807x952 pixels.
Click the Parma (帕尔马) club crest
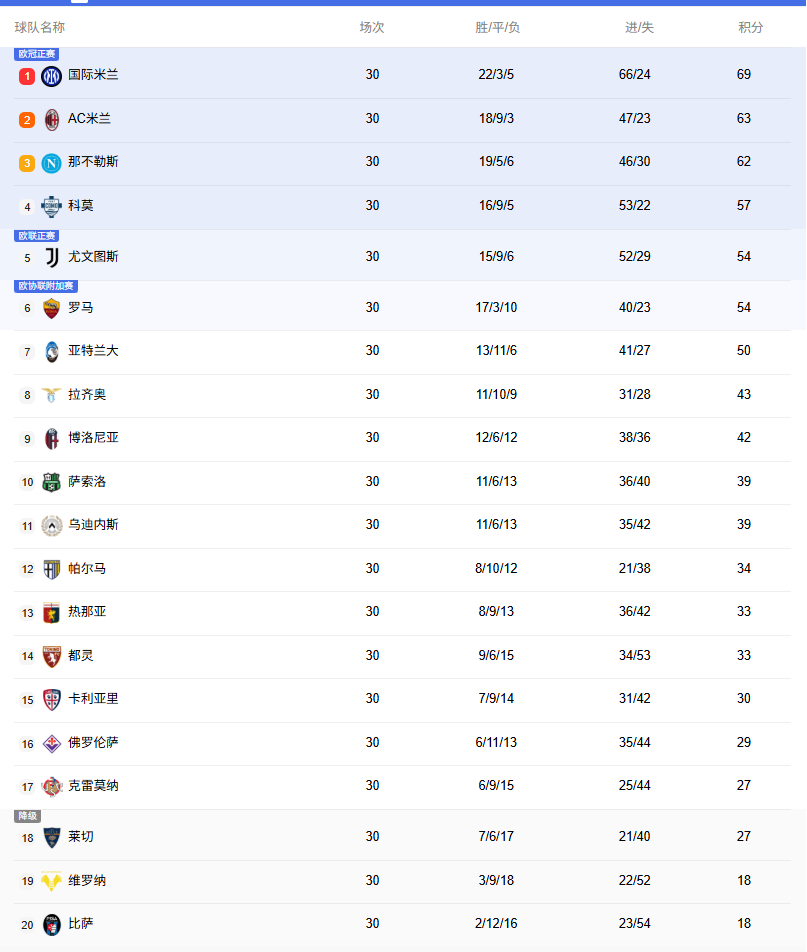coord(52,569)
